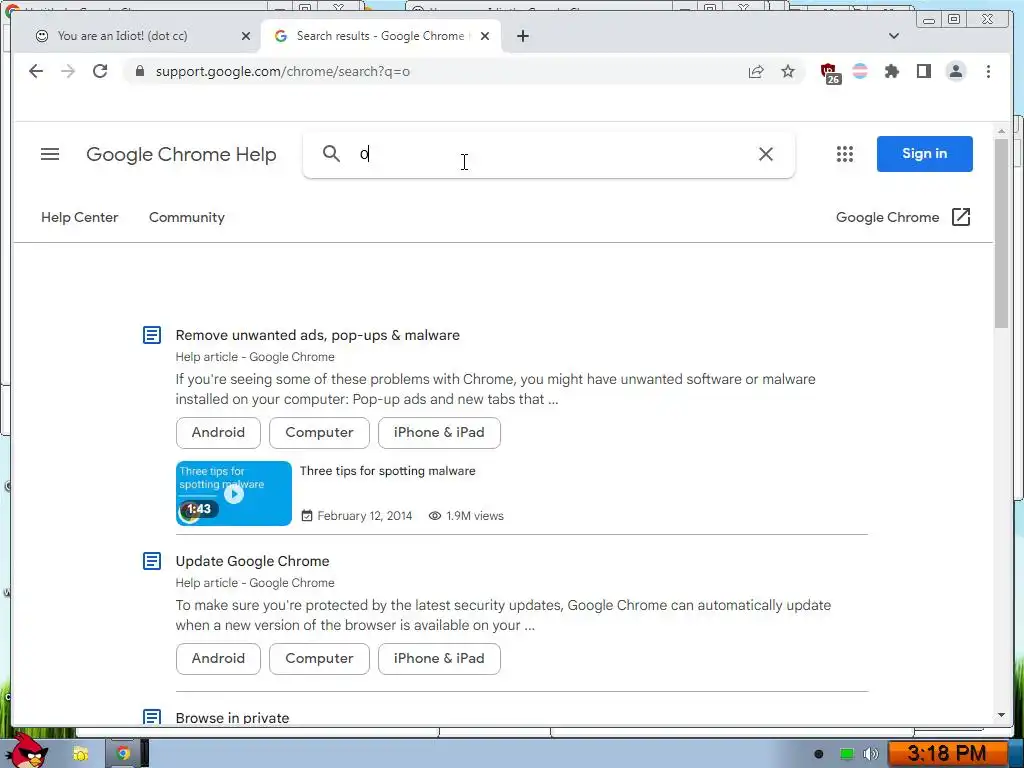This screenshot has height=768, width=1024.
Task: Click the Sign in button
Action: [925, 154]
